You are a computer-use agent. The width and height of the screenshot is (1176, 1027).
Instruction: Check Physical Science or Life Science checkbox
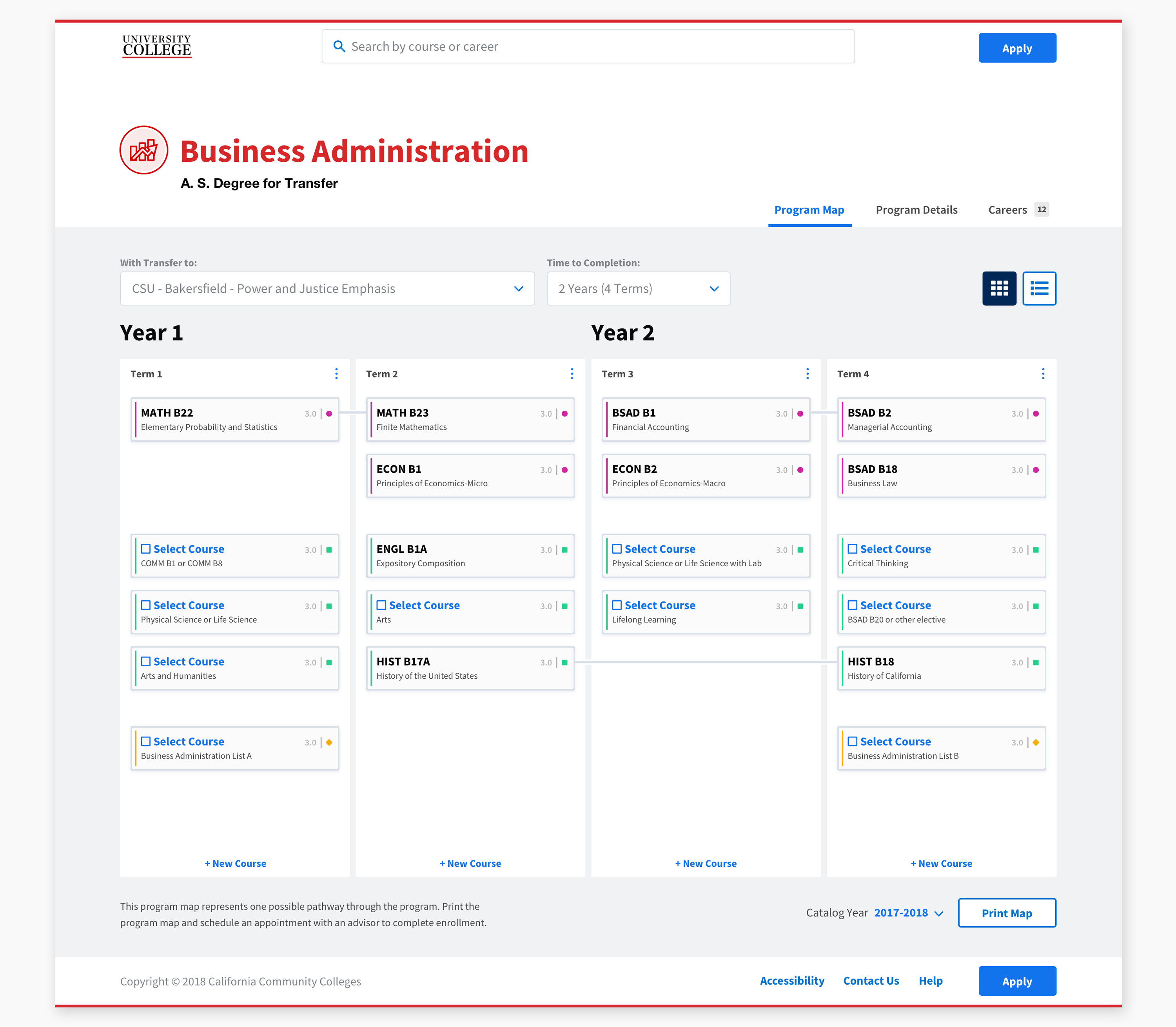pyautogui.click(x=146, y=605)
